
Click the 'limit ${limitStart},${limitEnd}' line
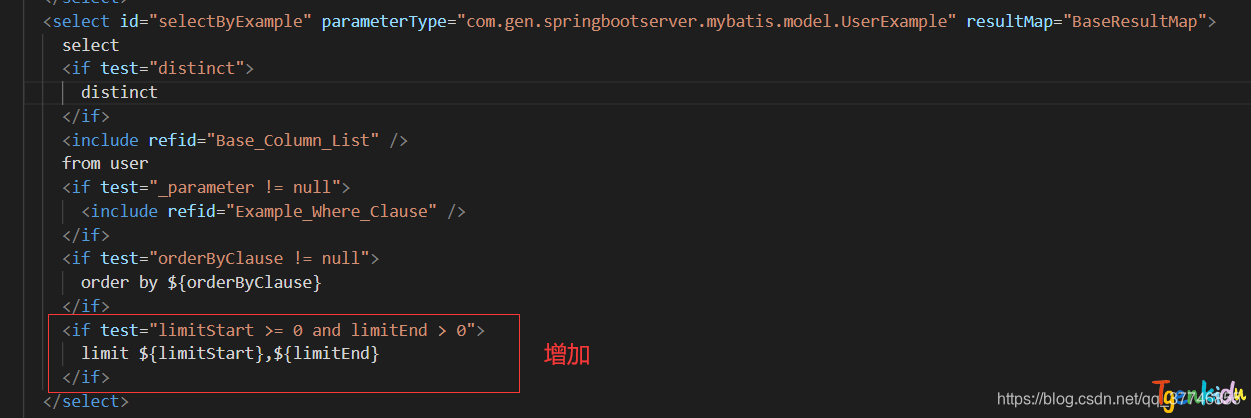click(x=230, y=354)
